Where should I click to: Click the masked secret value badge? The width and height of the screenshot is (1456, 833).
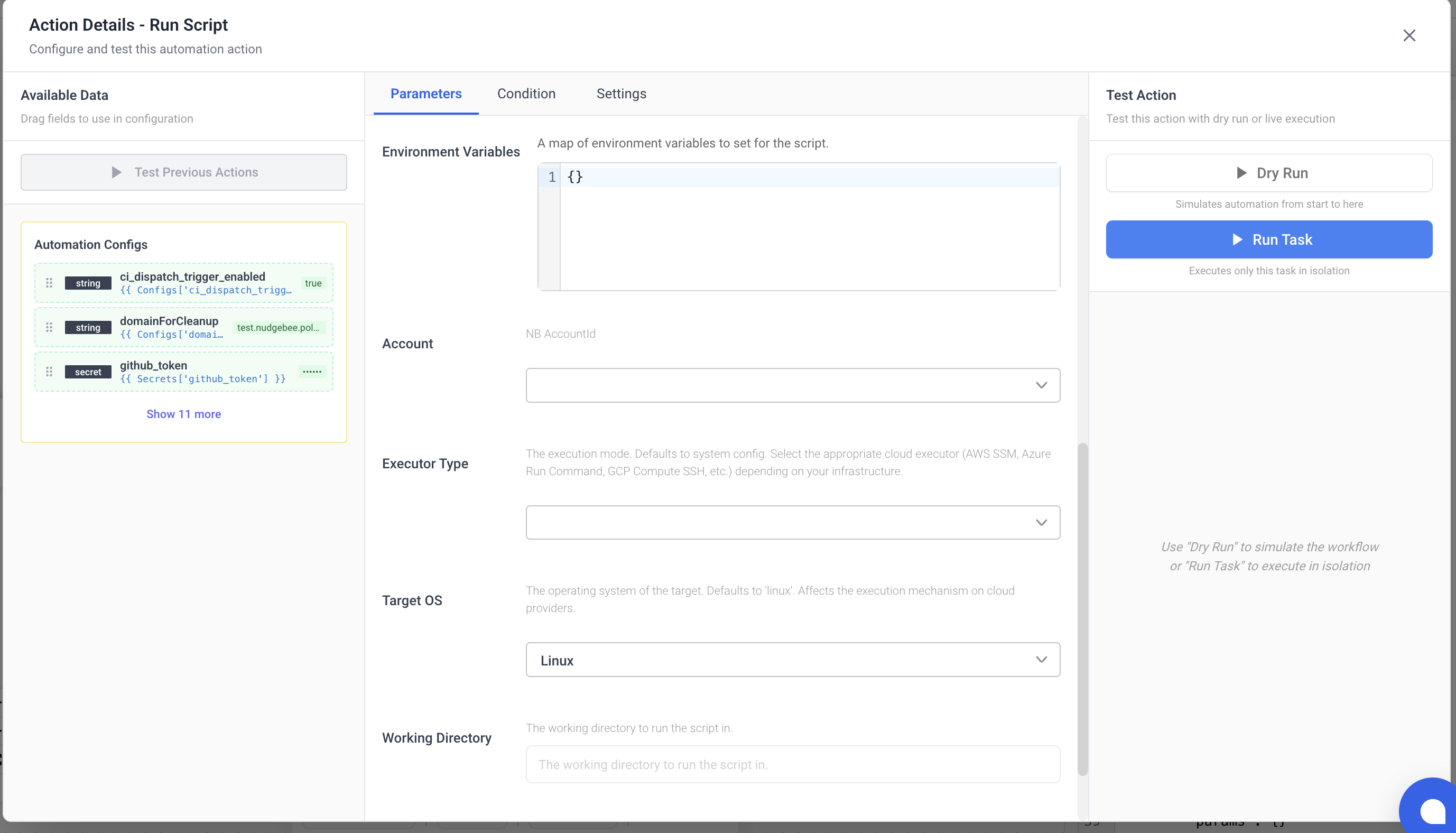[312, 372]
